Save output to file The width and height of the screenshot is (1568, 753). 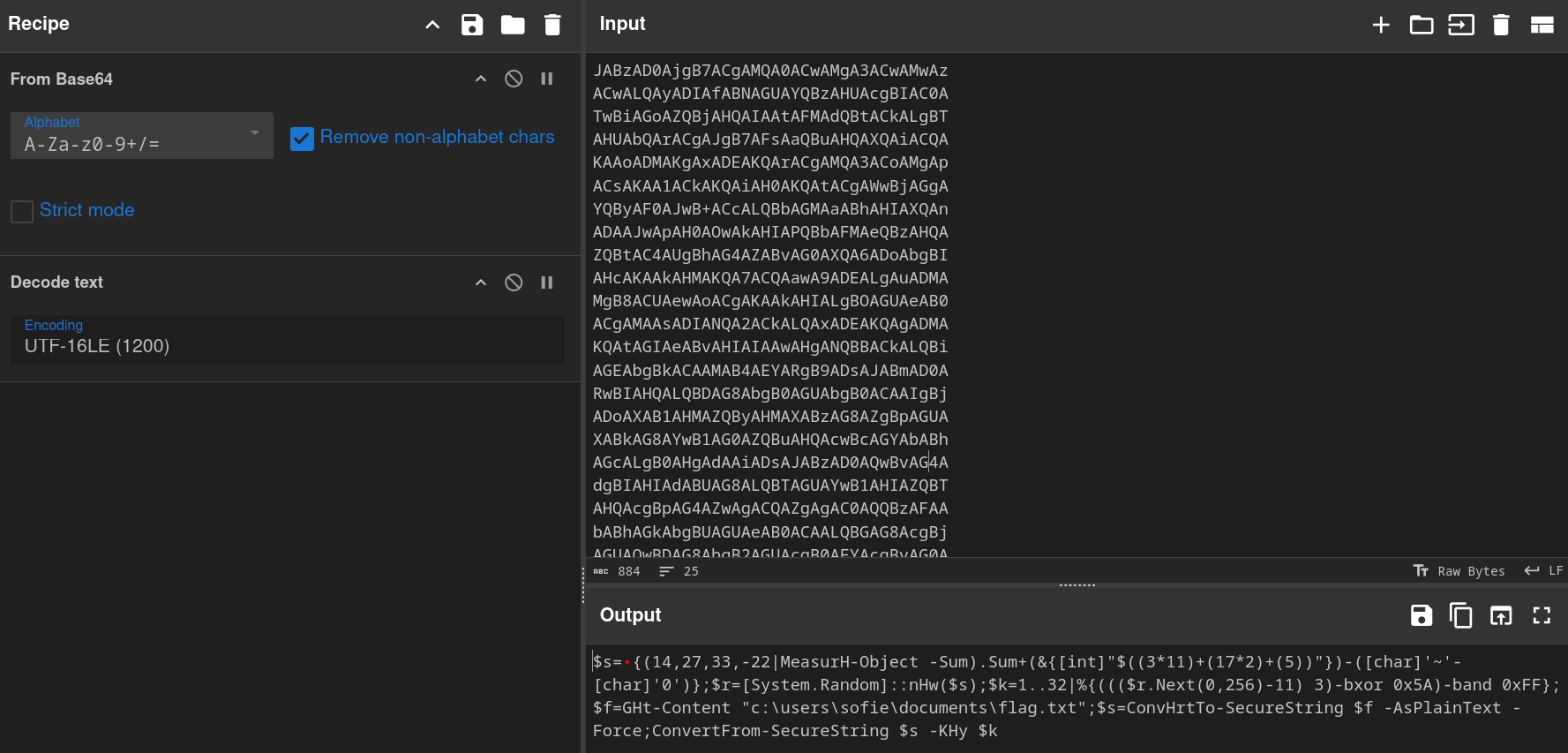pyautogui.click(x=1421, y=615)
